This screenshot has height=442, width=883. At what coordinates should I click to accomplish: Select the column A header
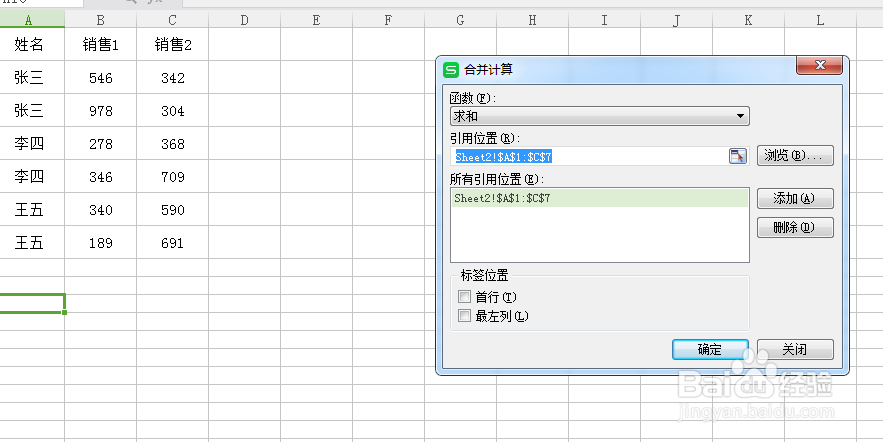point(28,19)
